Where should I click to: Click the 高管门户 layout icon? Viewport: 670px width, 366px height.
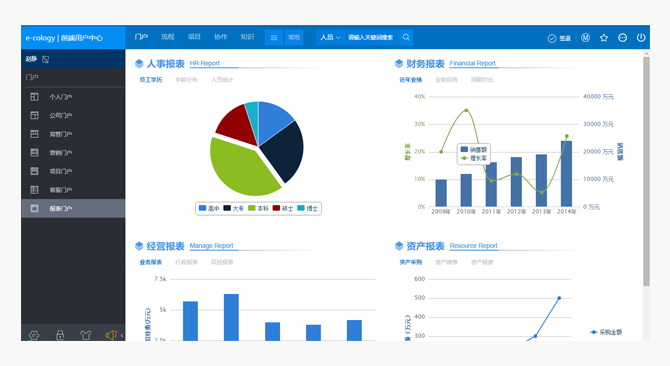coord(34,134)
